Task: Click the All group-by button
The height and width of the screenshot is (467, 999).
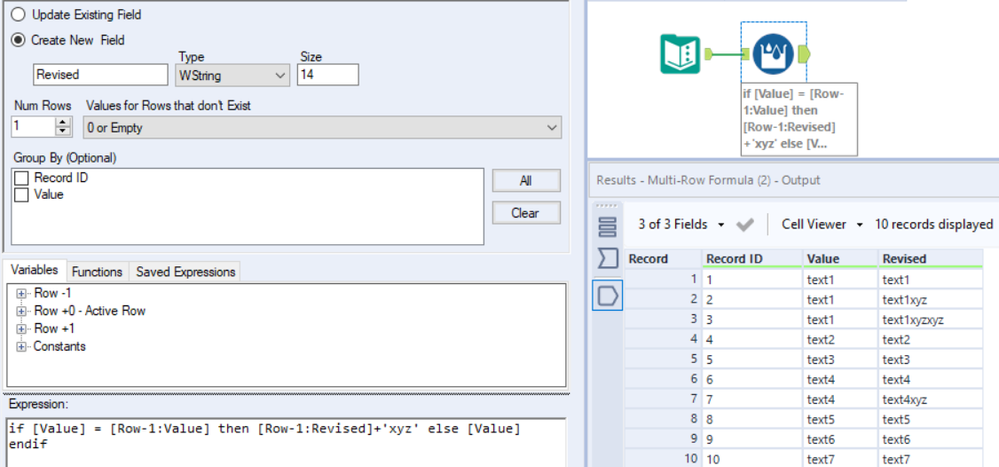Action: click(526, 181)
